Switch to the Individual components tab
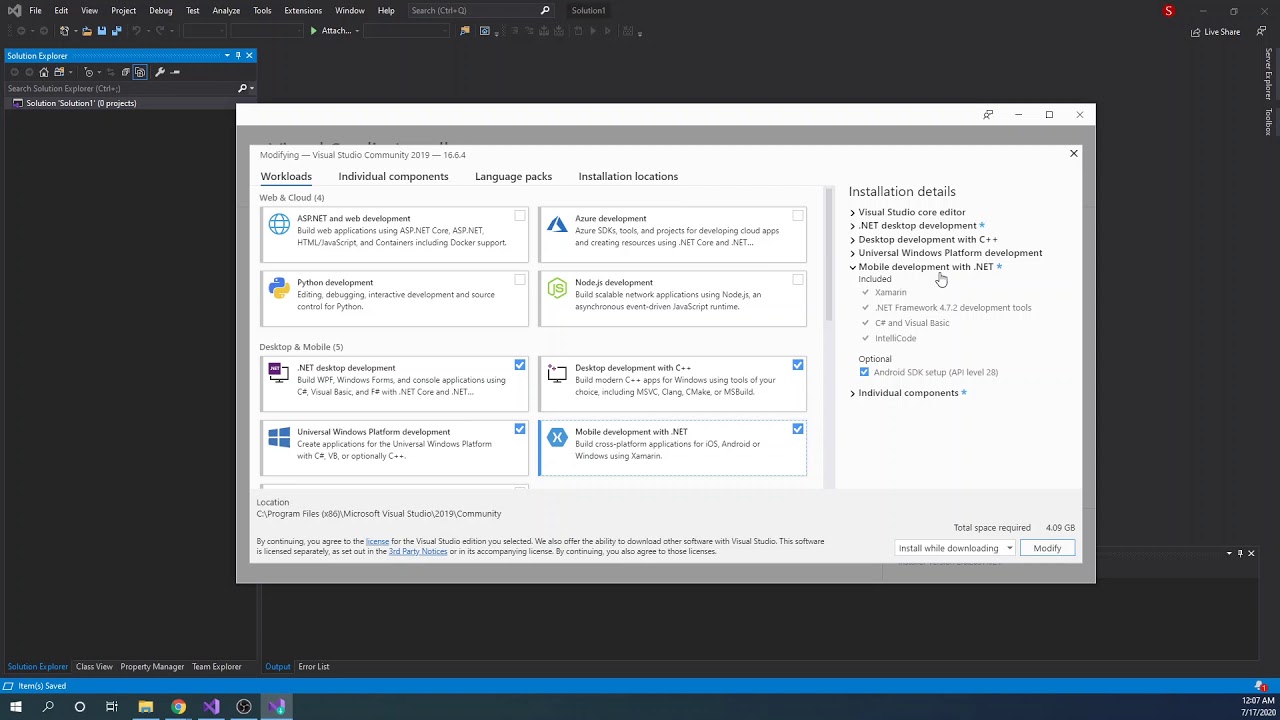This screenshot has width=1280, height=720. [x=393, y=176]
